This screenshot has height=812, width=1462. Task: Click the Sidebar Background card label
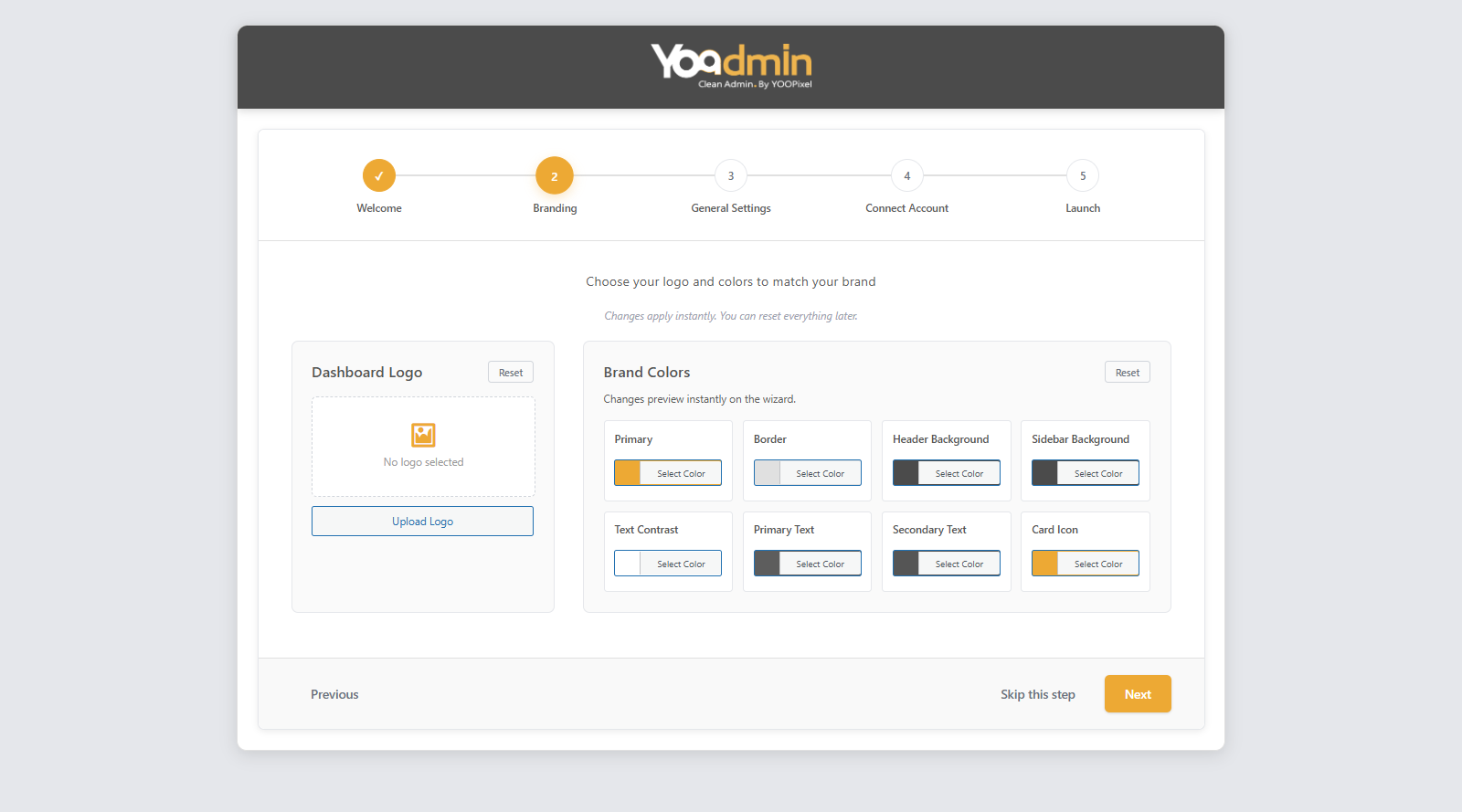click(1080, 439)
